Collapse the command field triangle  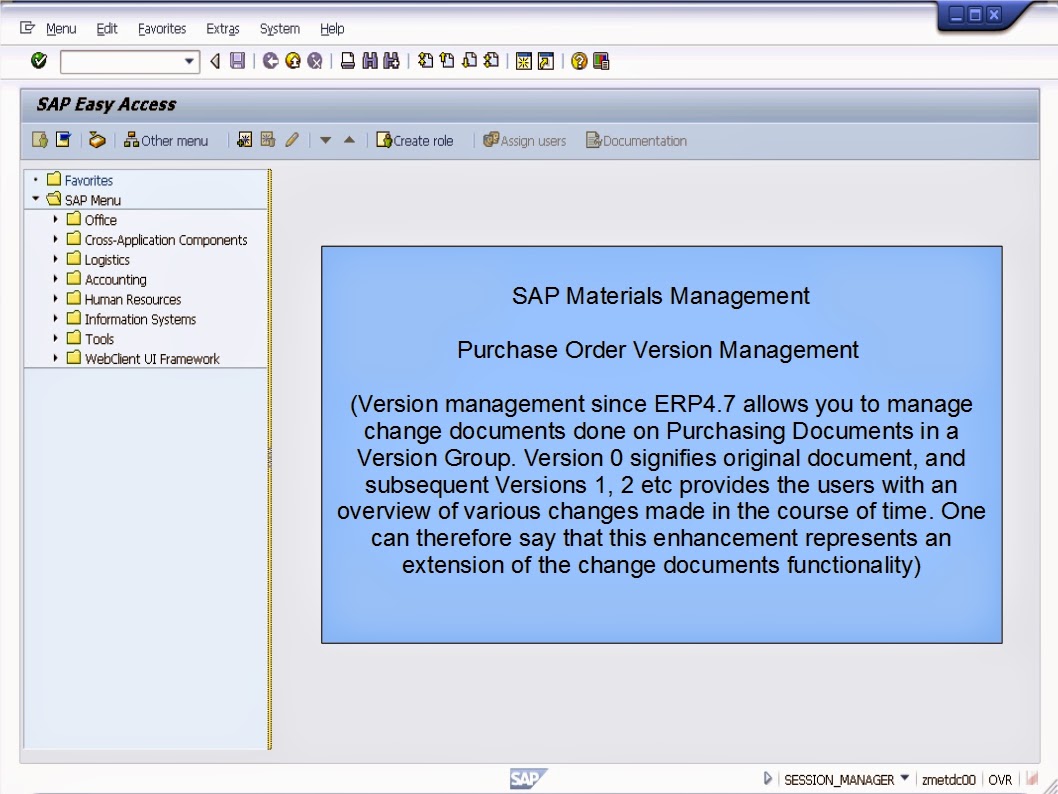pyautogui.click(x=215, y=61)
